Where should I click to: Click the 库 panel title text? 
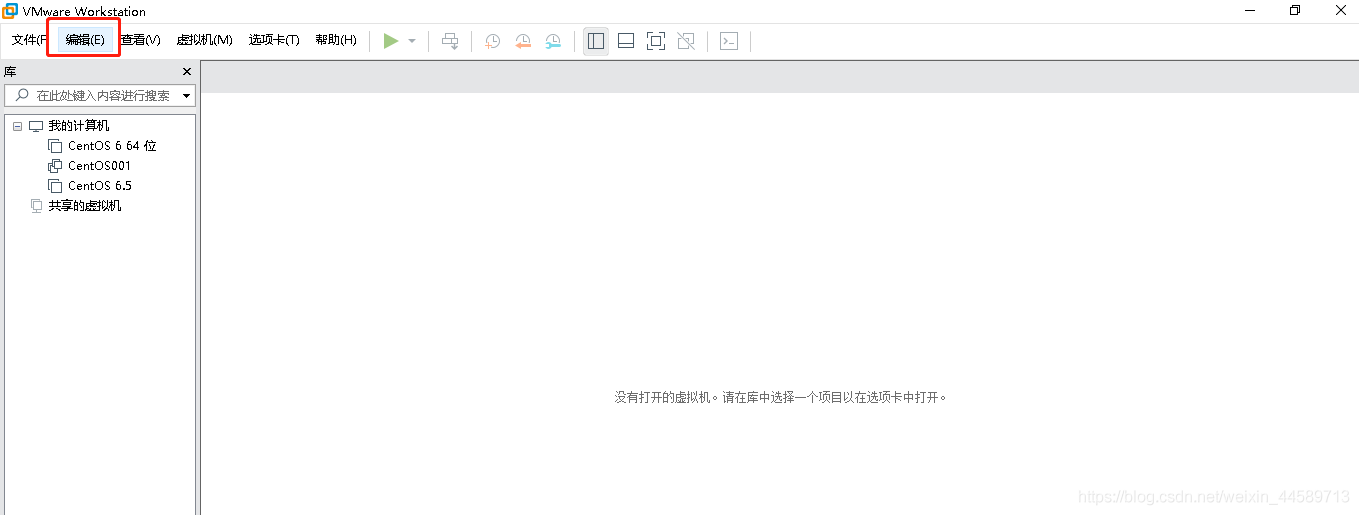[10, 72]
